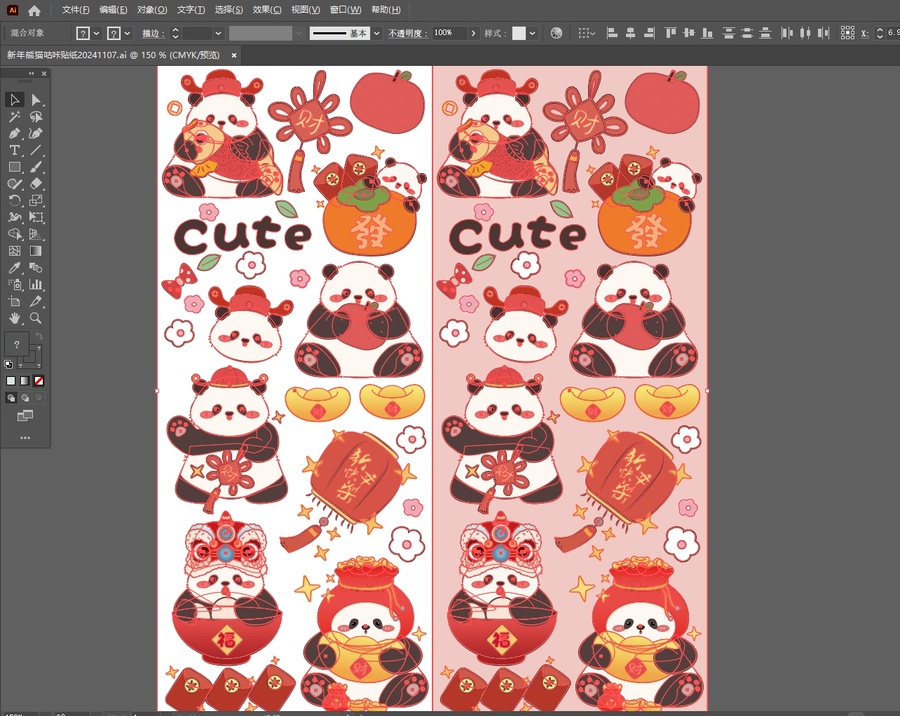Select the Width/Warp tool
Screen dimensions: 900x716
tap(14, 217)
